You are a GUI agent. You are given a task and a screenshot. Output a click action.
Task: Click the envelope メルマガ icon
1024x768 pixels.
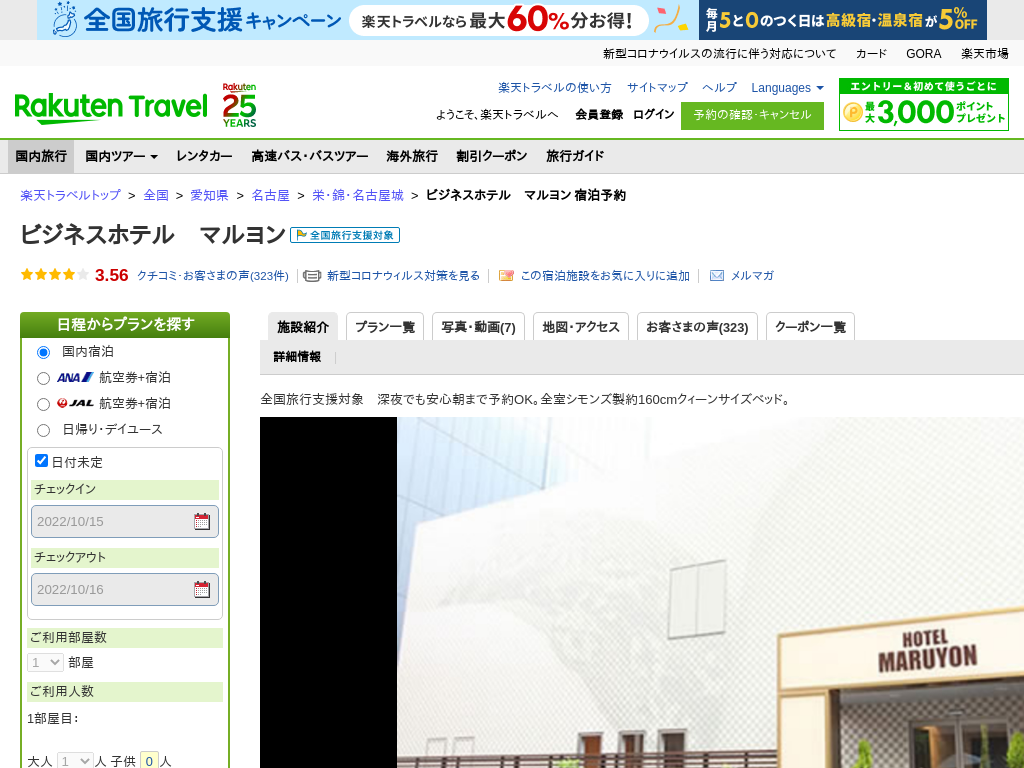tap(717, 276)
